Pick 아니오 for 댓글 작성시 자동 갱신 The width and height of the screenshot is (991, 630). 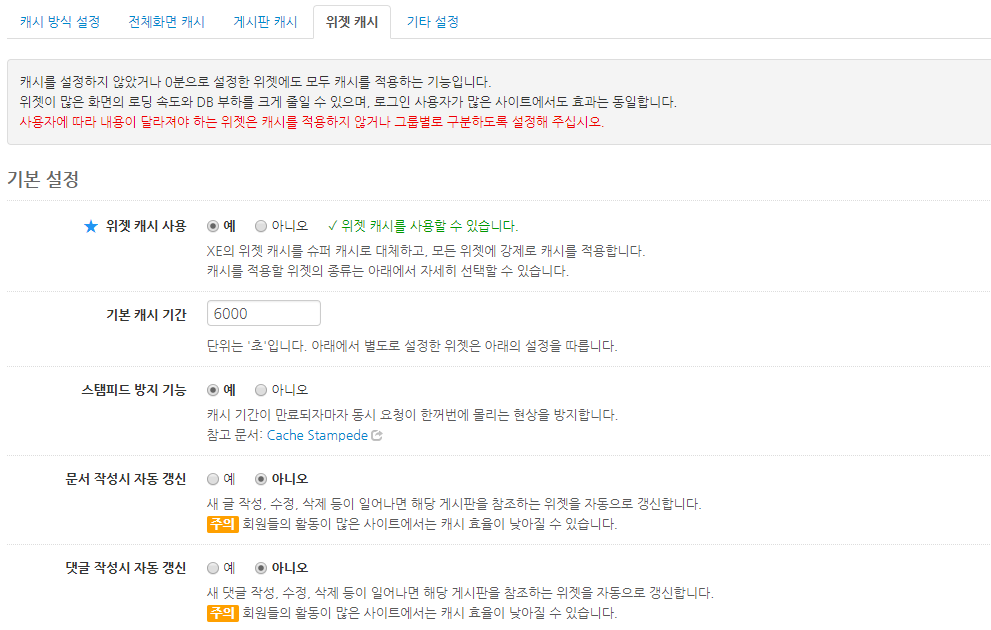pyautogui.click(x=261, y=568)
